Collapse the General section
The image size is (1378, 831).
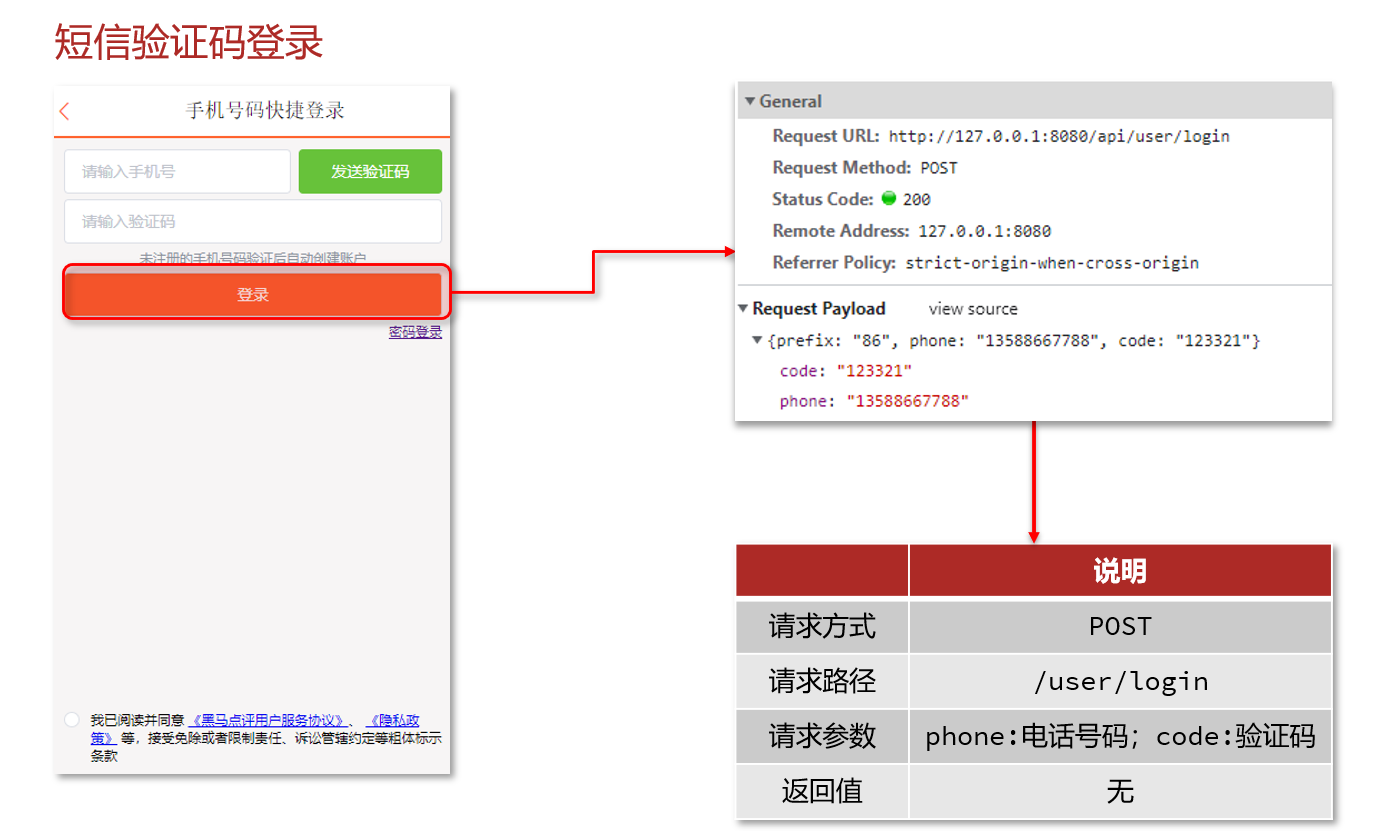(749, 100)
